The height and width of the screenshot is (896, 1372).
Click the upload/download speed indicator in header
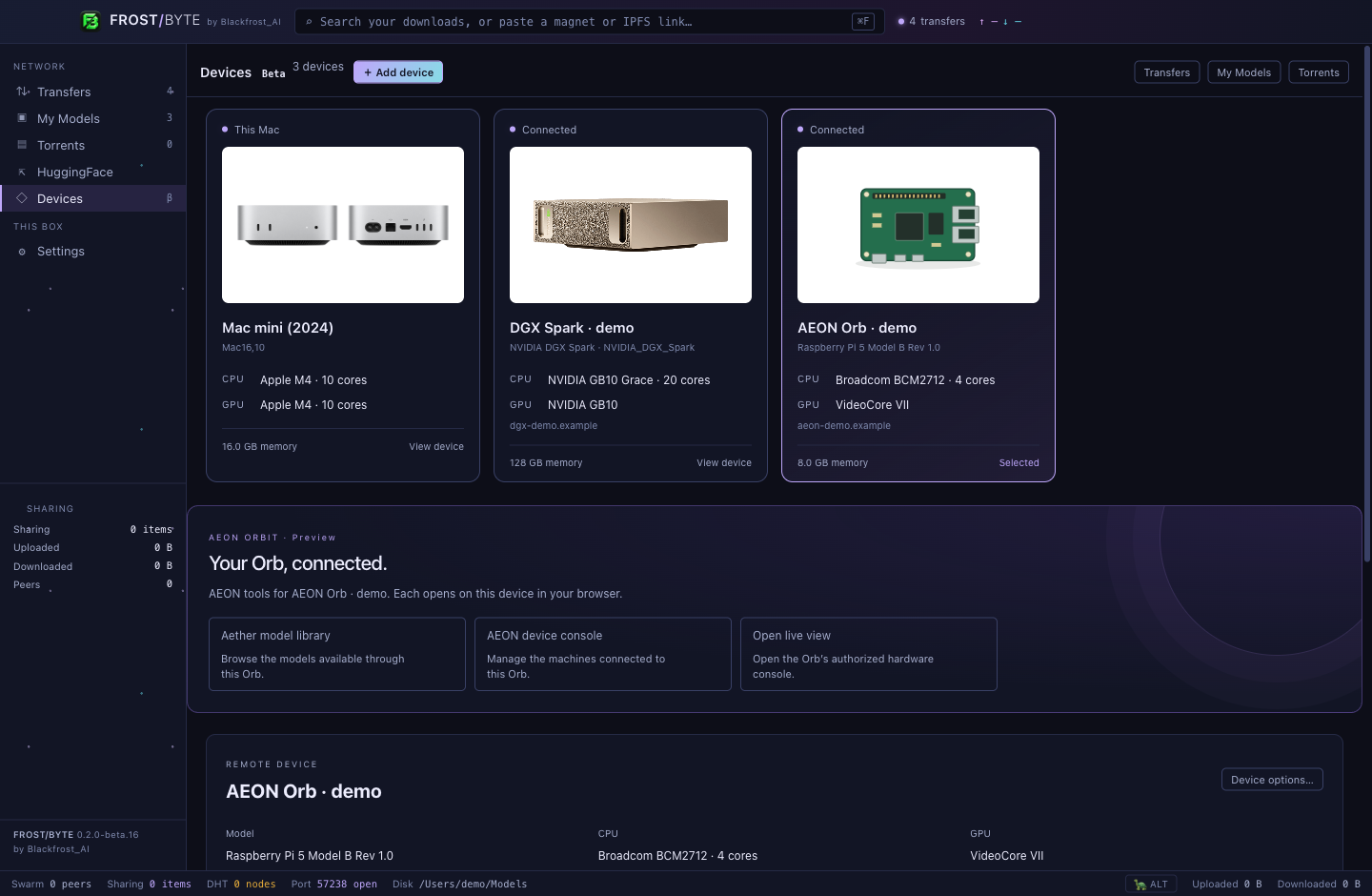(1000, 21)
